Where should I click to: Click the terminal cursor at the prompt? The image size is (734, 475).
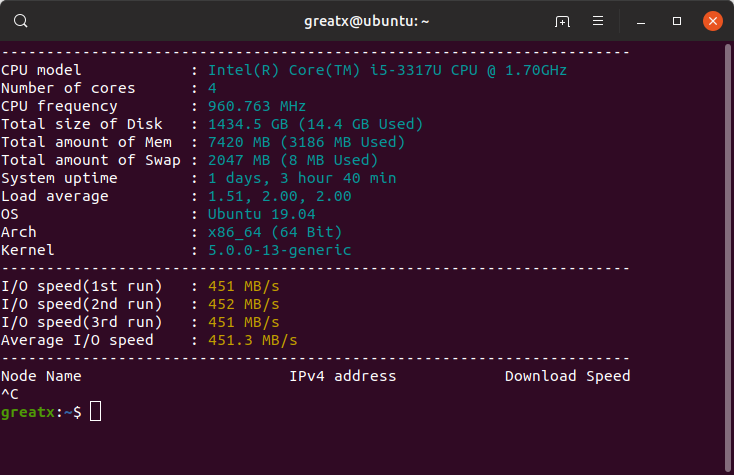95,412
